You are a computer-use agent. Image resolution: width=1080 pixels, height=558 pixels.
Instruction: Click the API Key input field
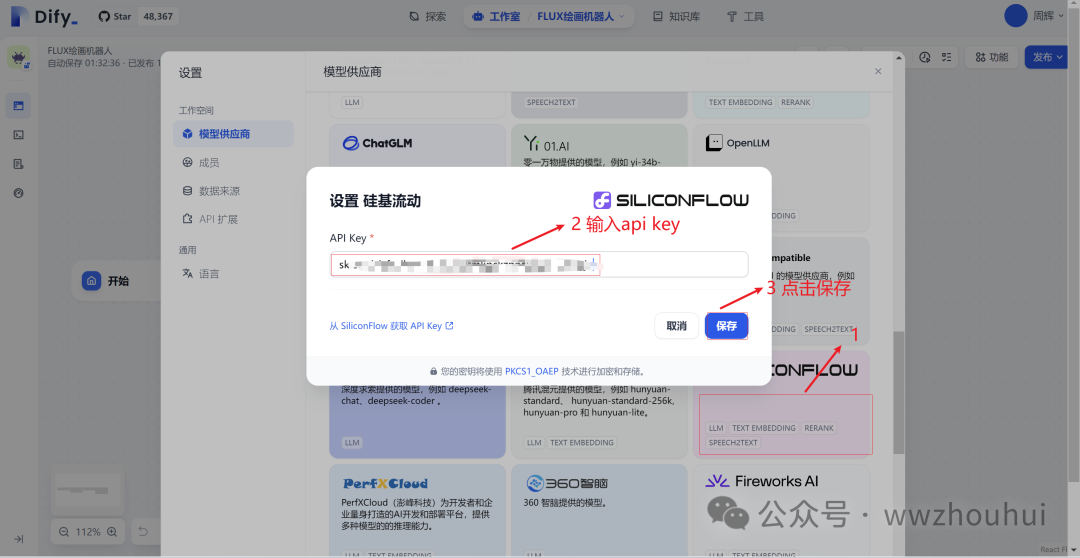539,265
